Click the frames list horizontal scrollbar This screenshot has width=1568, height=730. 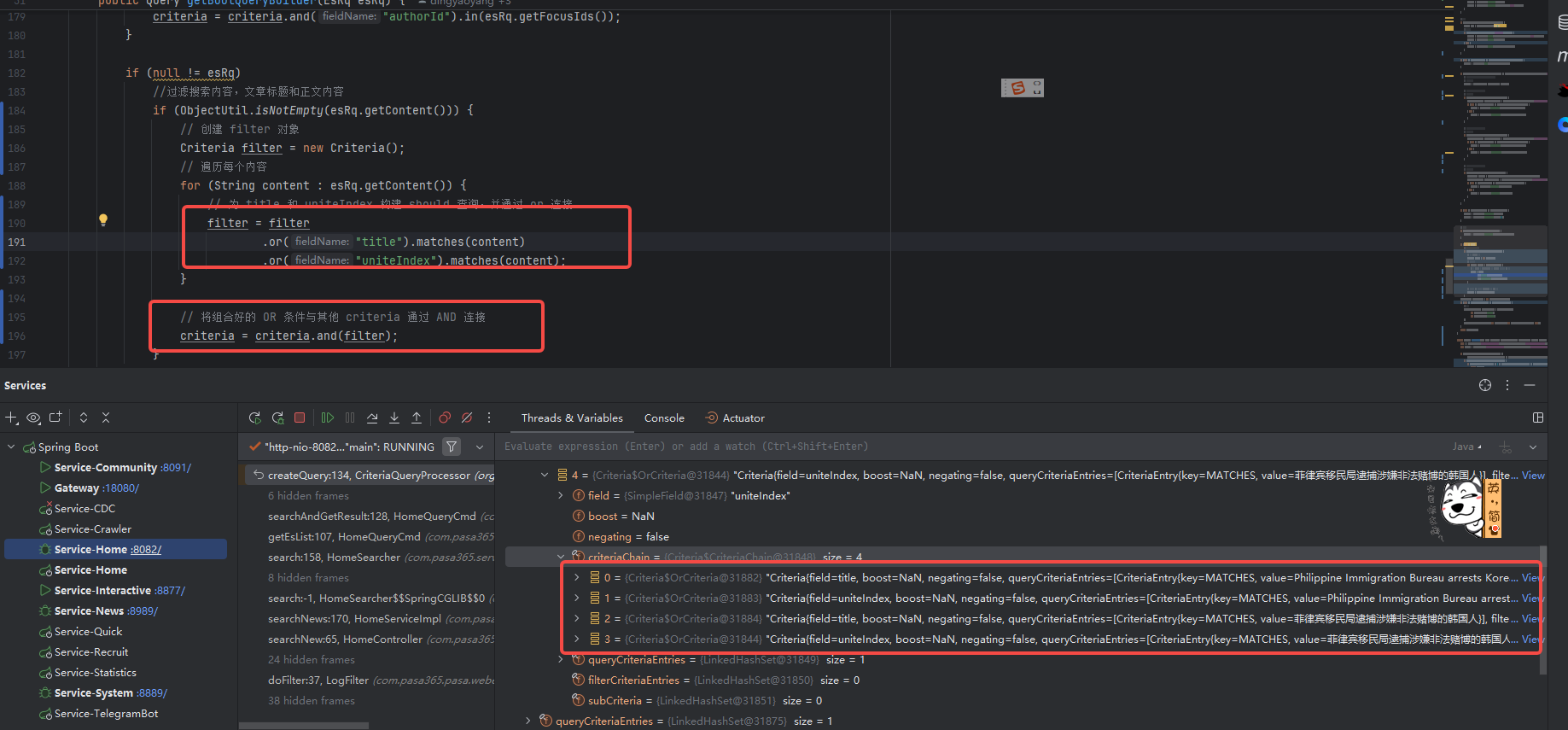[x=304, y=726]
